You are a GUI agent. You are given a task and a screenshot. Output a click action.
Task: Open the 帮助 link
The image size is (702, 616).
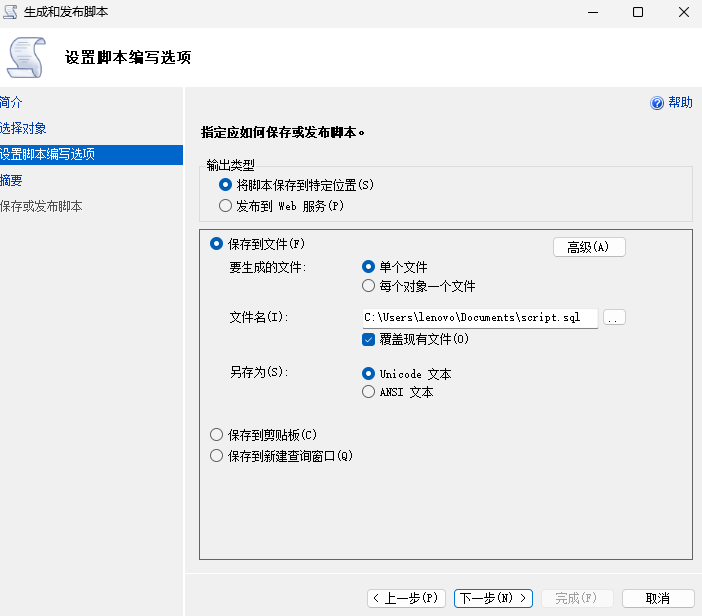point(681,103)
